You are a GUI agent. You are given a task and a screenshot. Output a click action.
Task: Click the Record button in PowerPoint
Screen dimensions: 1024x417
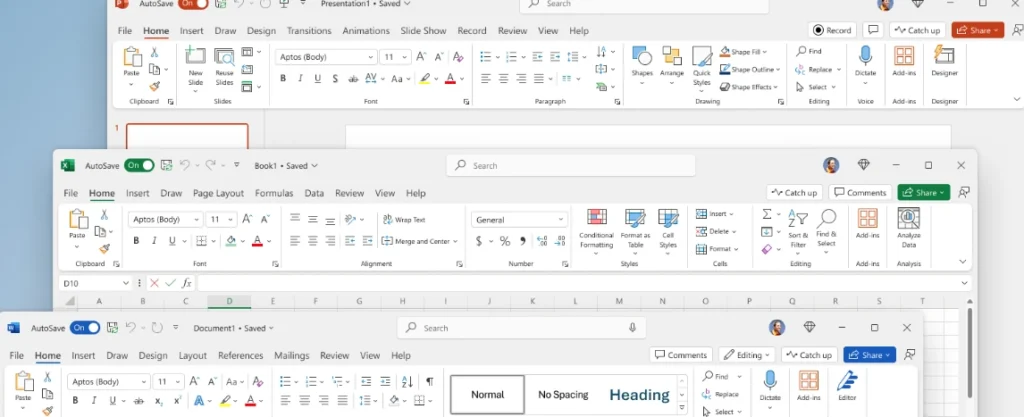(x=832, y=30)
